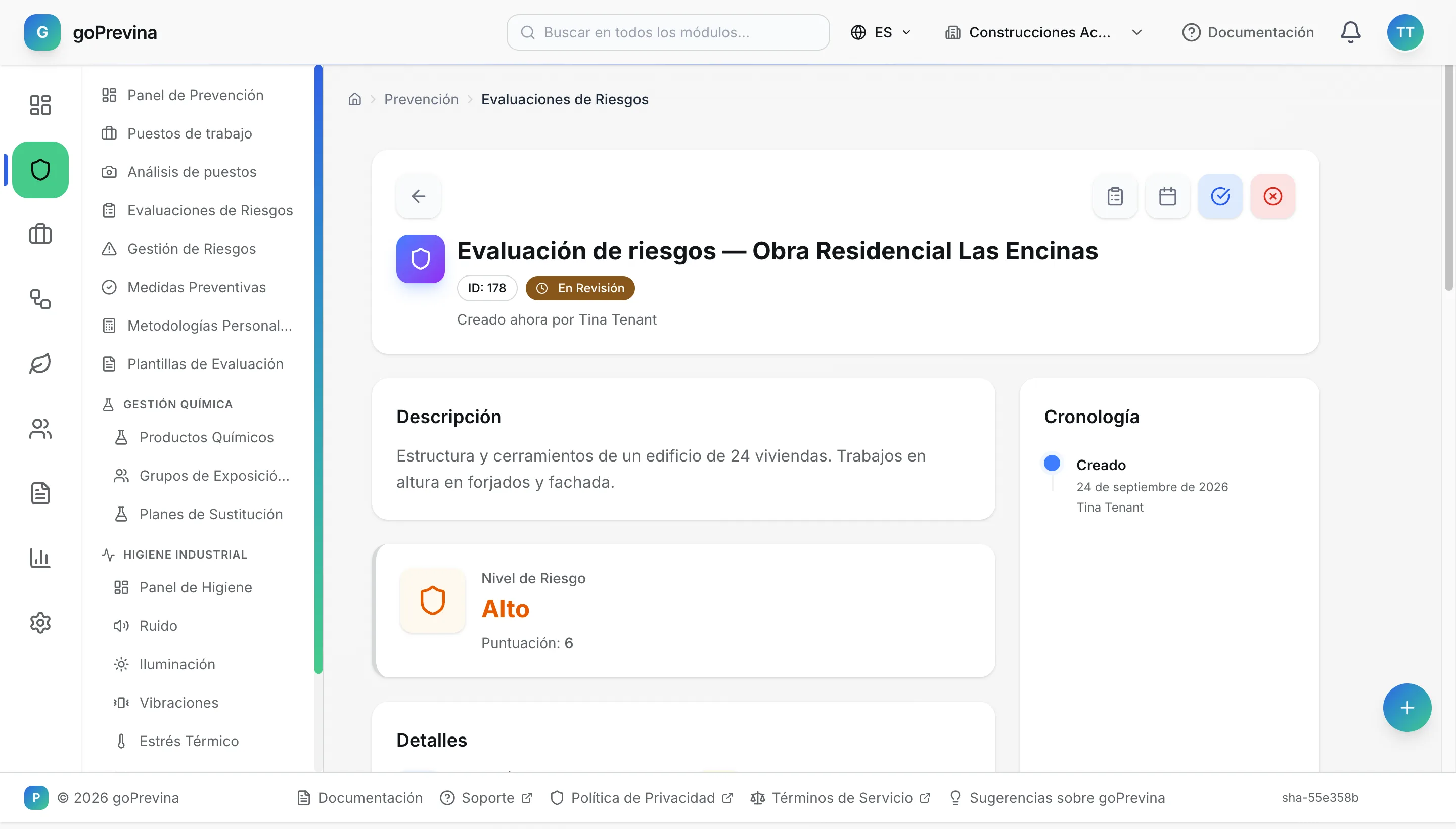Open Iluminación in the sidebar
This screenshot has width=1456, height=829.
point(203,664)
